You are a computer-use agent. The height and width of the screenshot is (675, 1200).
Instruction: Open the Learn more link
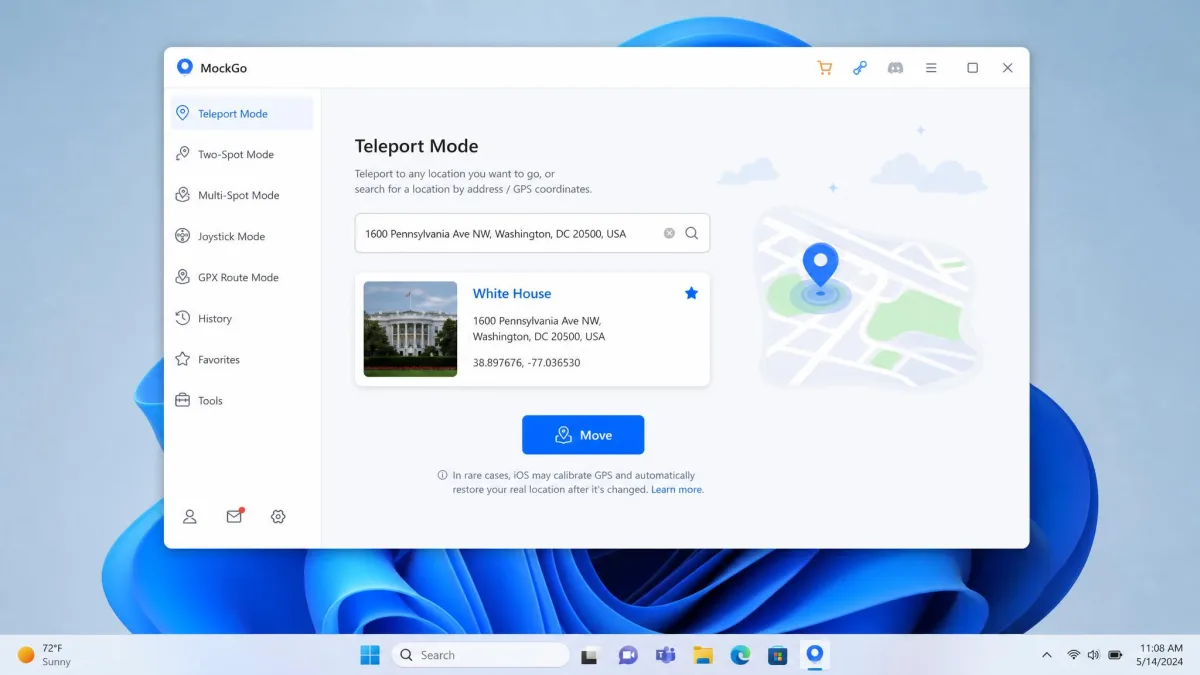pos(677,490)
